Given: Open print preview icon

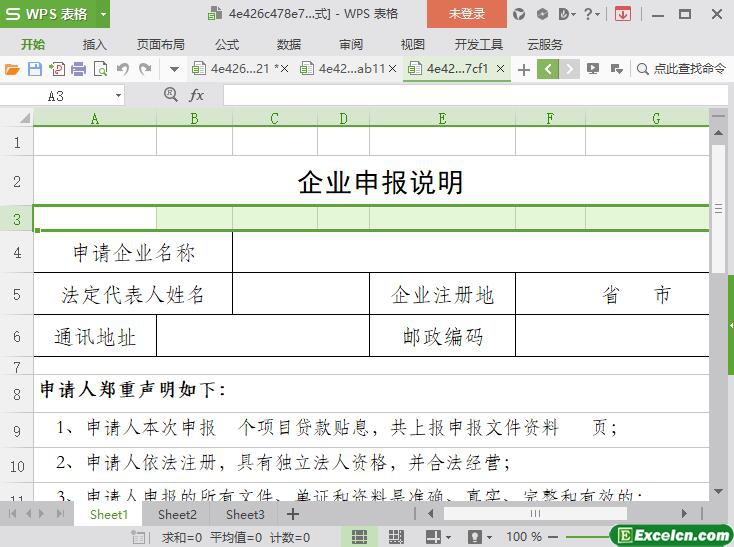Looking at the screenshot, I should click(101, 70).
